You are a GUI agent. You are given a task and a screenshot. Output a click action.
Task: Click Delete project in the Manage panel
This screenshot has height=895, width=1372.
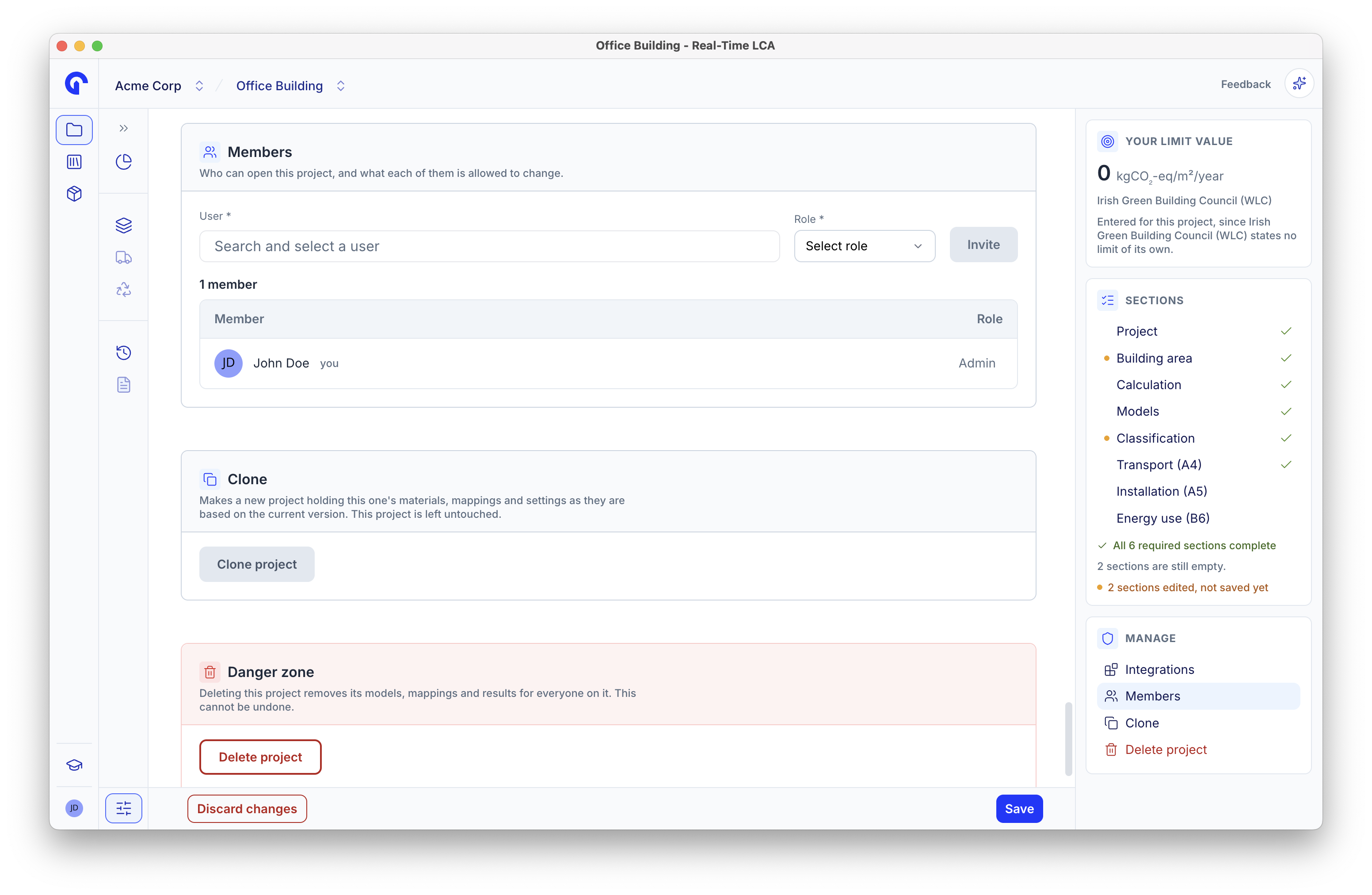pyautogui.click(x=1198, y=749)
